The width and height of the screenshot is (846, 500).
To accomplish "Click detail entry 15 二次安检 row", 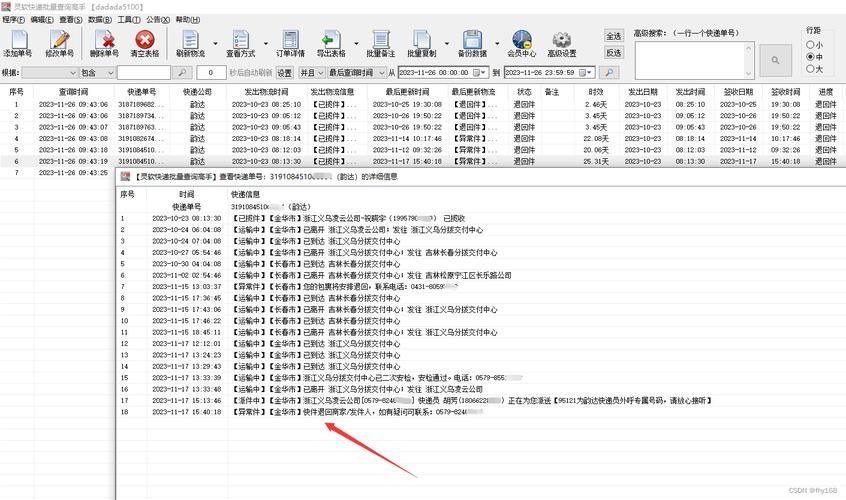I will click(x=377, y=378).
